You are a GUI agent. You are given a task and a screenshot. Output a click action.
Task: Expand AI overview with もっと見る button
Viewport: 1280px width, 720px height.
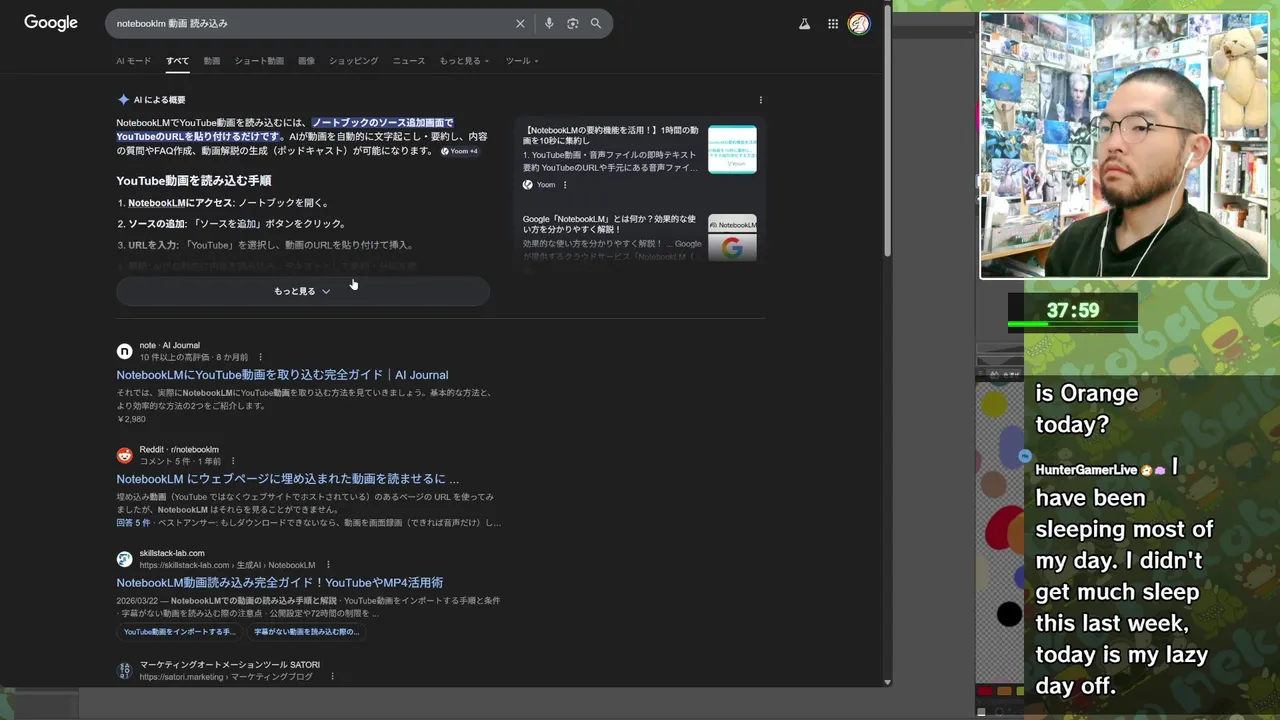(x=303, y=291)
